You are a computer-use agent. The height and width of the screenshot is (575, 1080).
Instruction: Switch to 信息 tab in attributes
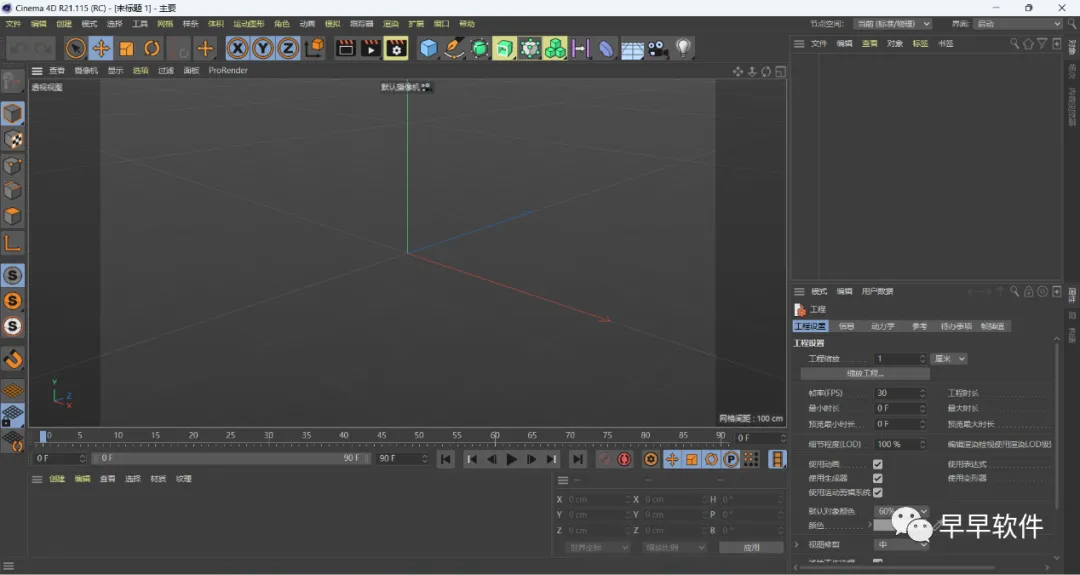pyautogui.click(x=847, y=326)
